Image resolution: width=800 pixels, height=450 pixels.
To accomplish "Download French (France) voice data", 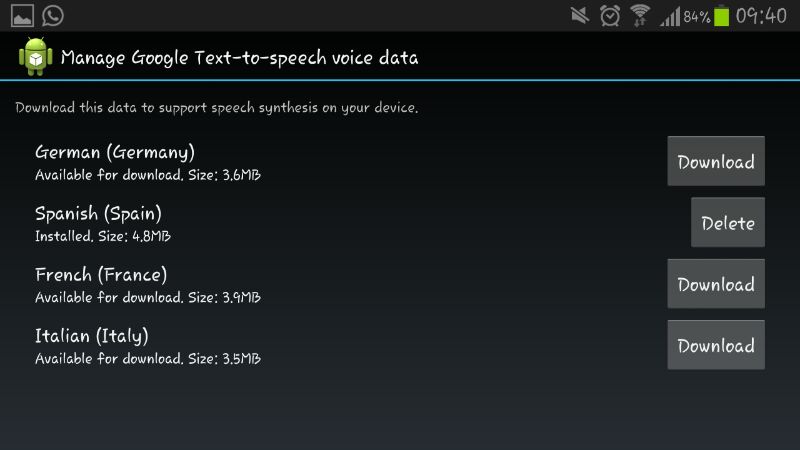I will coord(716,284).
